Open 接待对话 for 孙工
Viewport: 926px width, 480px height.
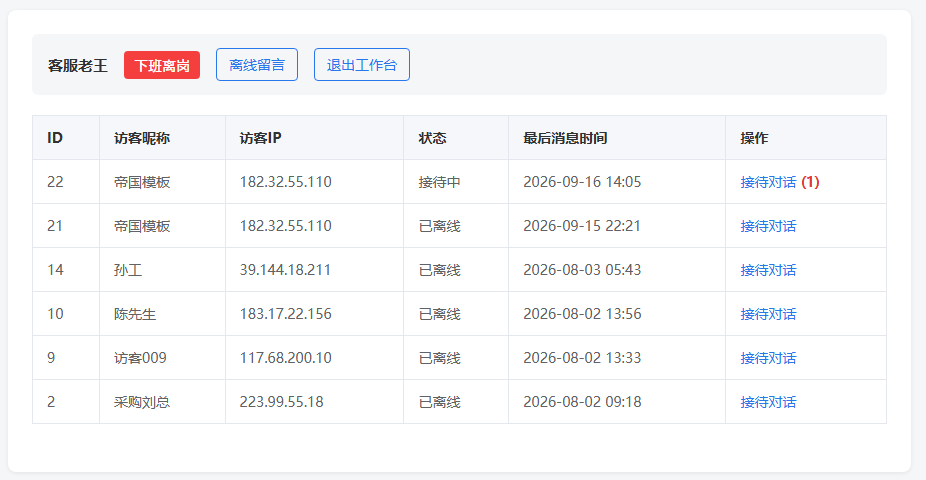(x=768, y=270)
